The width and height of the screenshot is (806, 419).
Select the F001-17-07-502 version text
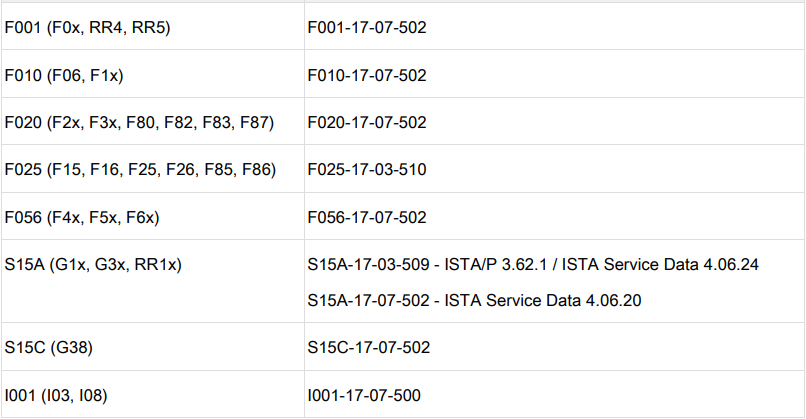367,28
